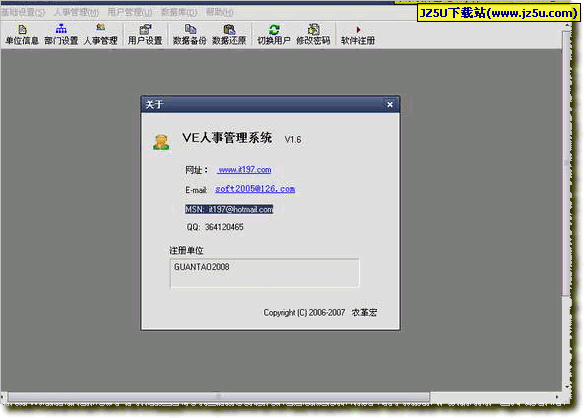Open the 人事管理(M) menu in menu bar
The height and width of the screenshot is (418, 584).
[76, 13]
